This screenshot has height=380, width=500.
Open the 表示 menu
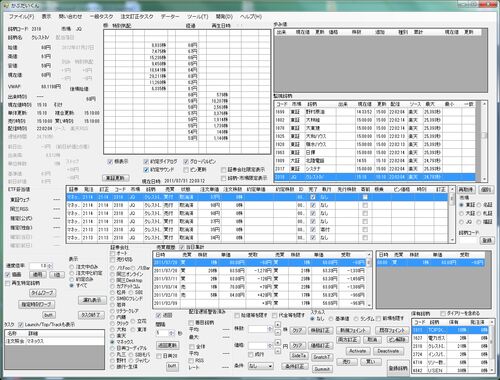click(x=46, y=16)
